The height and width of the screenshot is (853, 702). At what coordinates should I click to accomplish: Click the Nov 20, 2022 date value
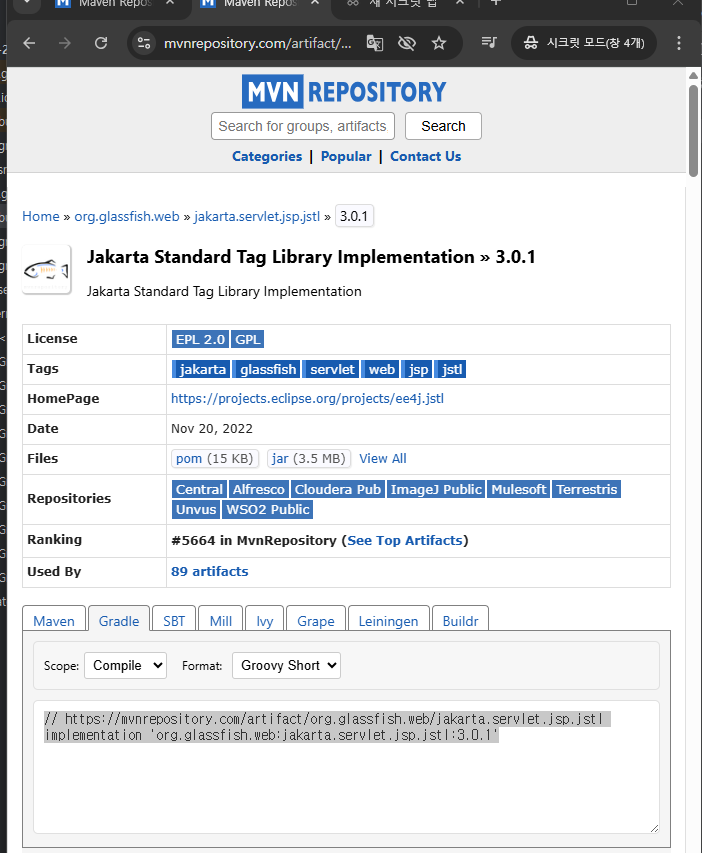tap(212, 429)
